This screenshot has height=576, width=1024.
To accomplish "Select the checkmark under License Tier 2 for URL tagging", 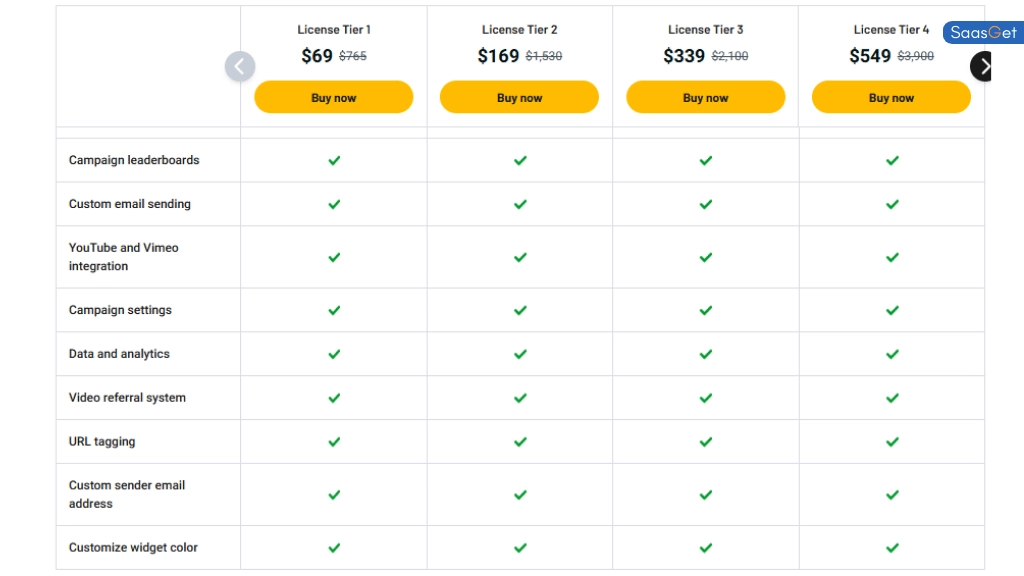I will click(x=519, y=441).
